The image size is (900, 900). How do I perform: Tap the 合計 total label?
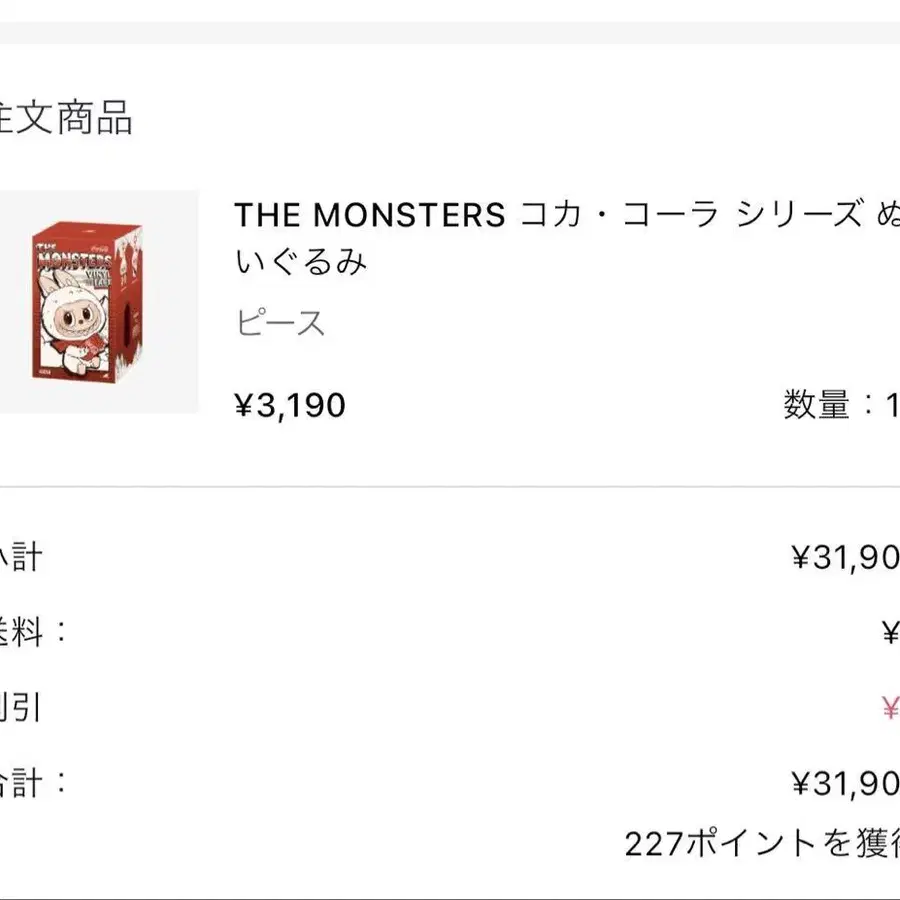pyautogui.click(x=33, y=782)
